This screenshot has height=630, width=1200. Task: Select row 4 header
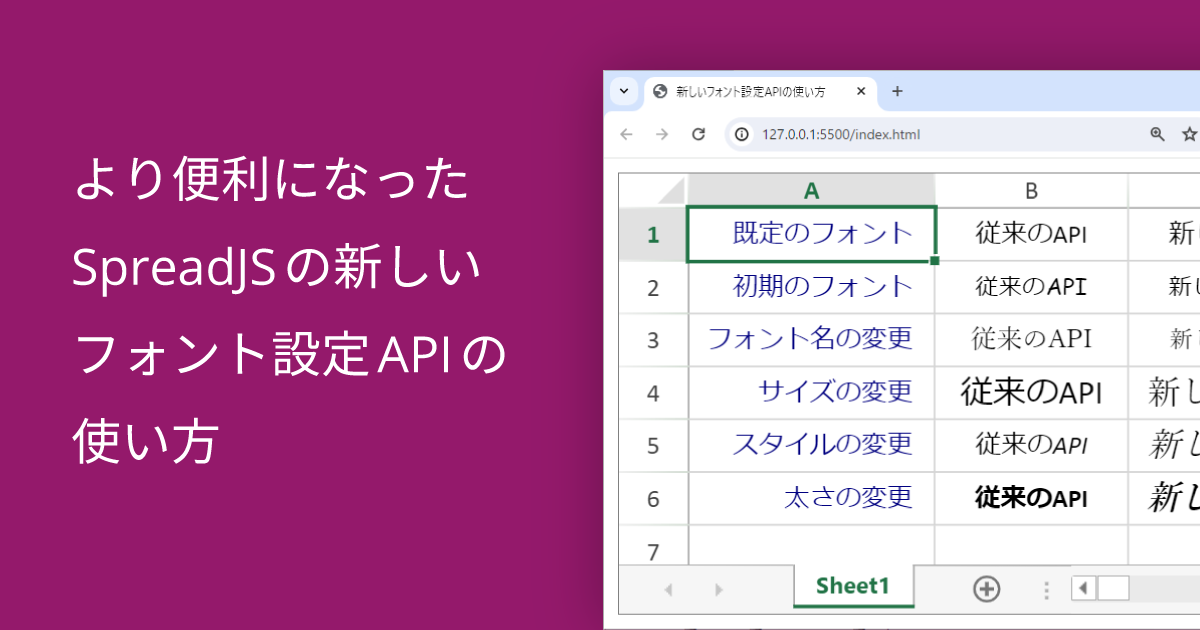pyautogui.click(x=653, y=393)
